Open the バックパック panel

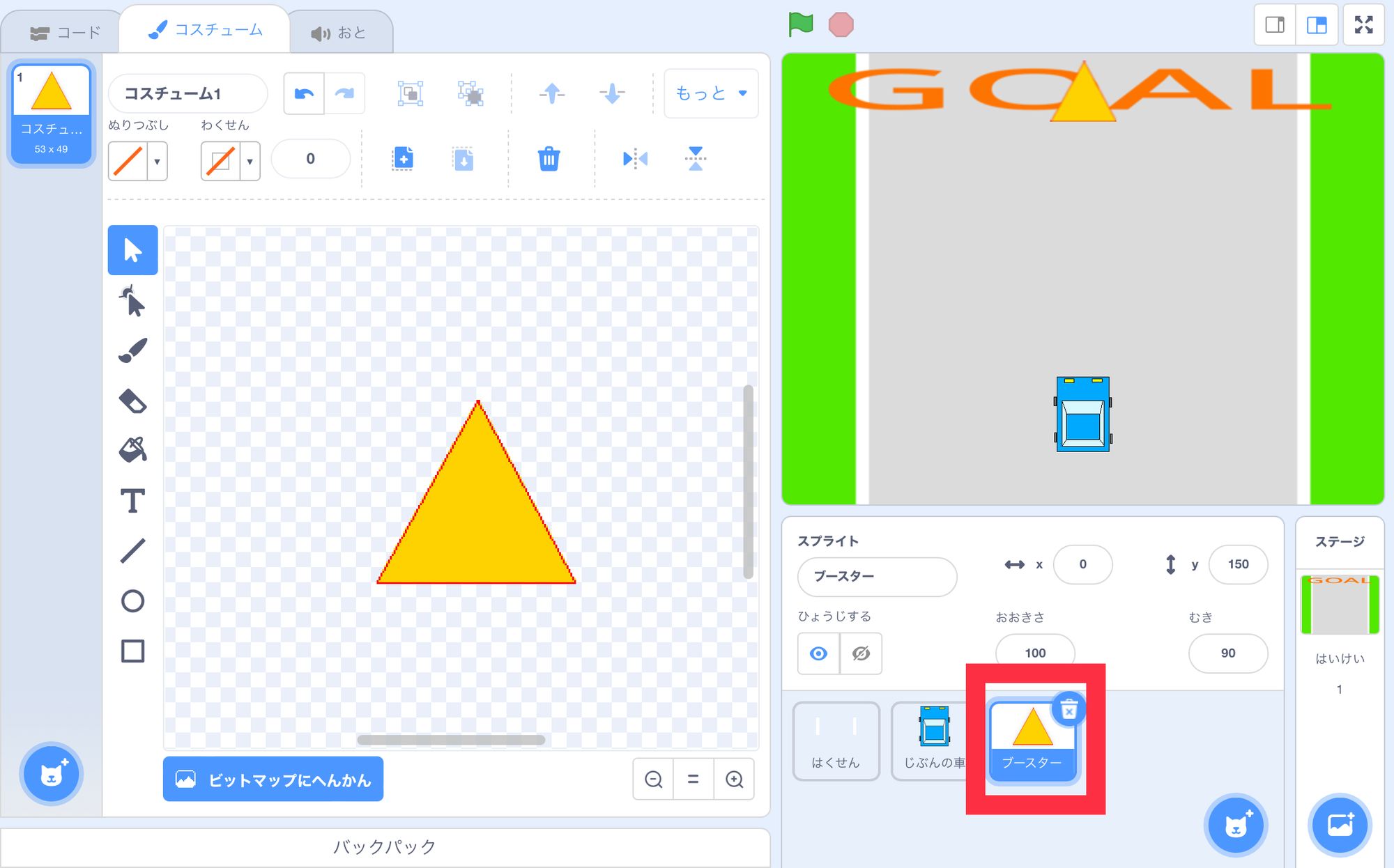[x=385, y=847]
